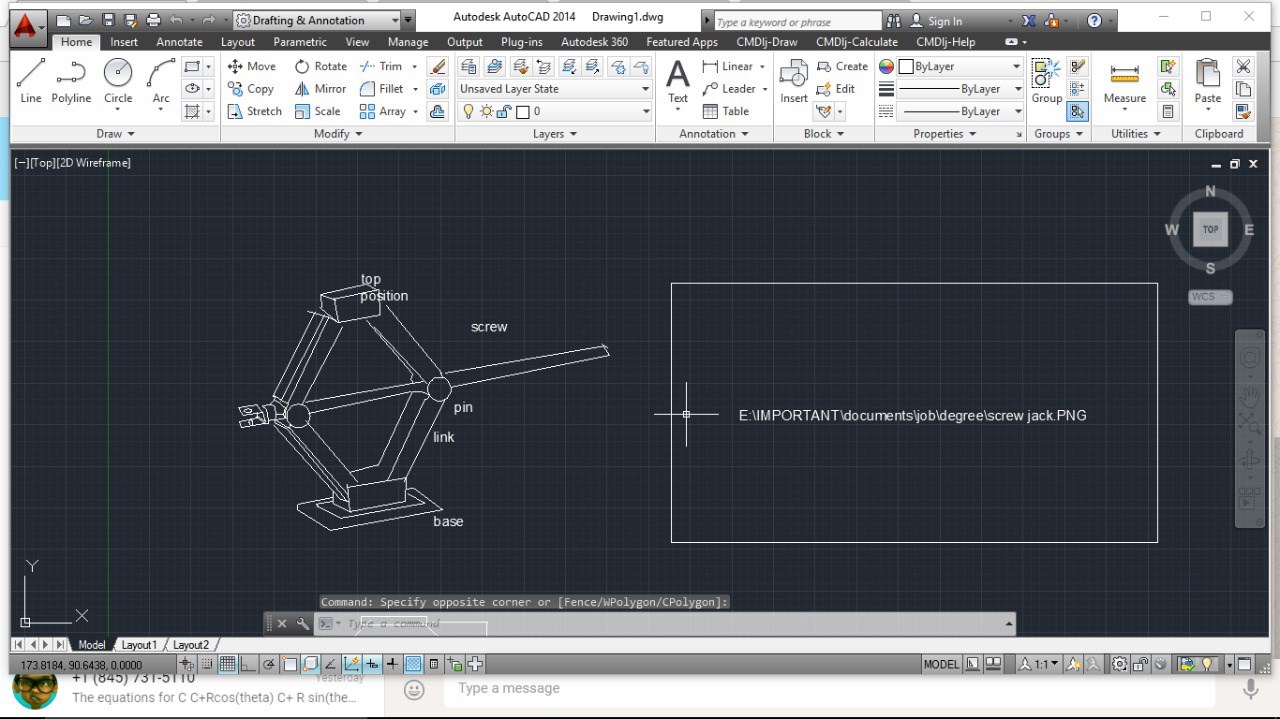Select the Fillet tool
1280x719 pixels.
click(x=386, y=88)
